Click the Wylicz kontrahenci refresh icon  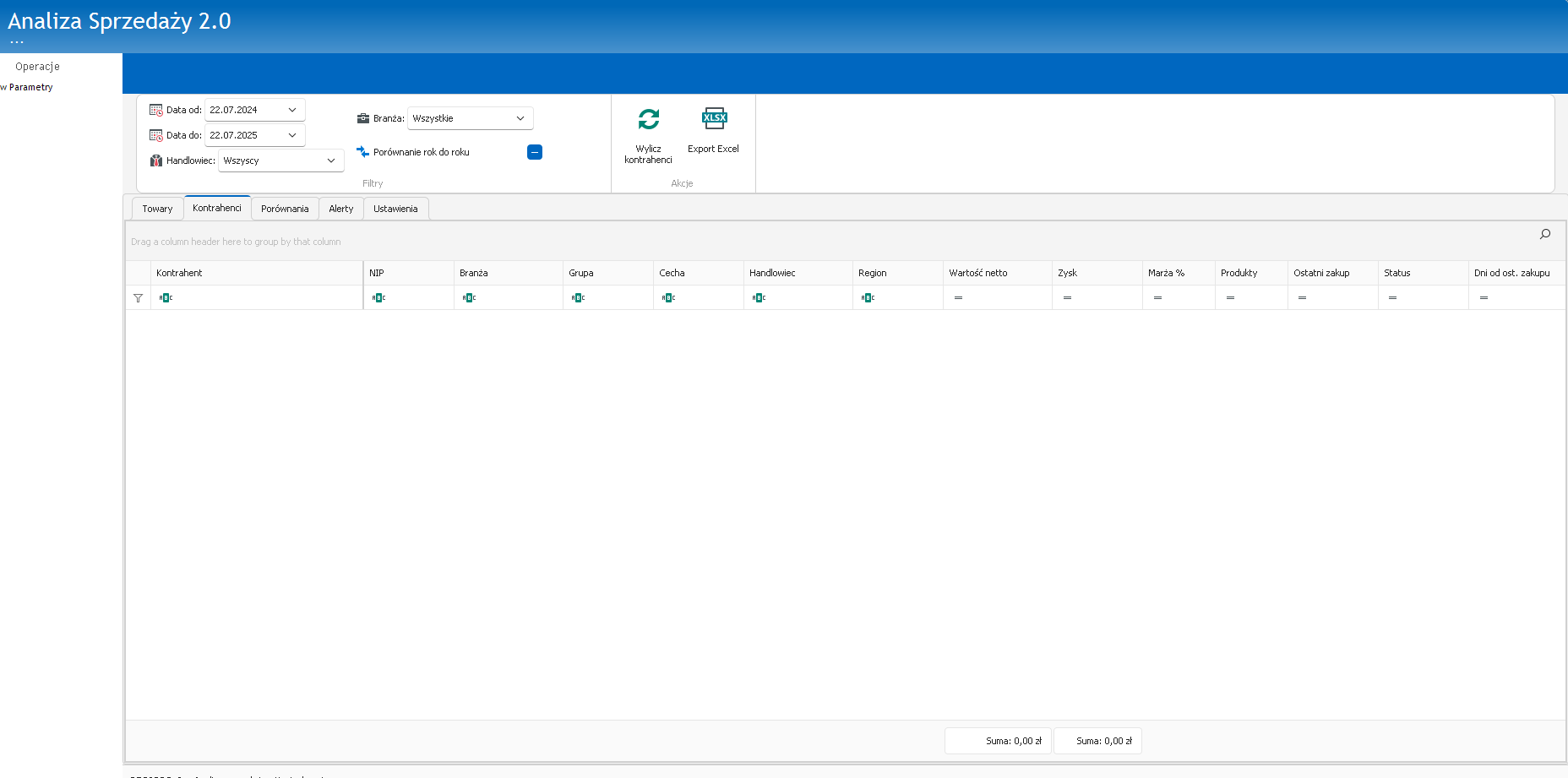pos(648,119)
